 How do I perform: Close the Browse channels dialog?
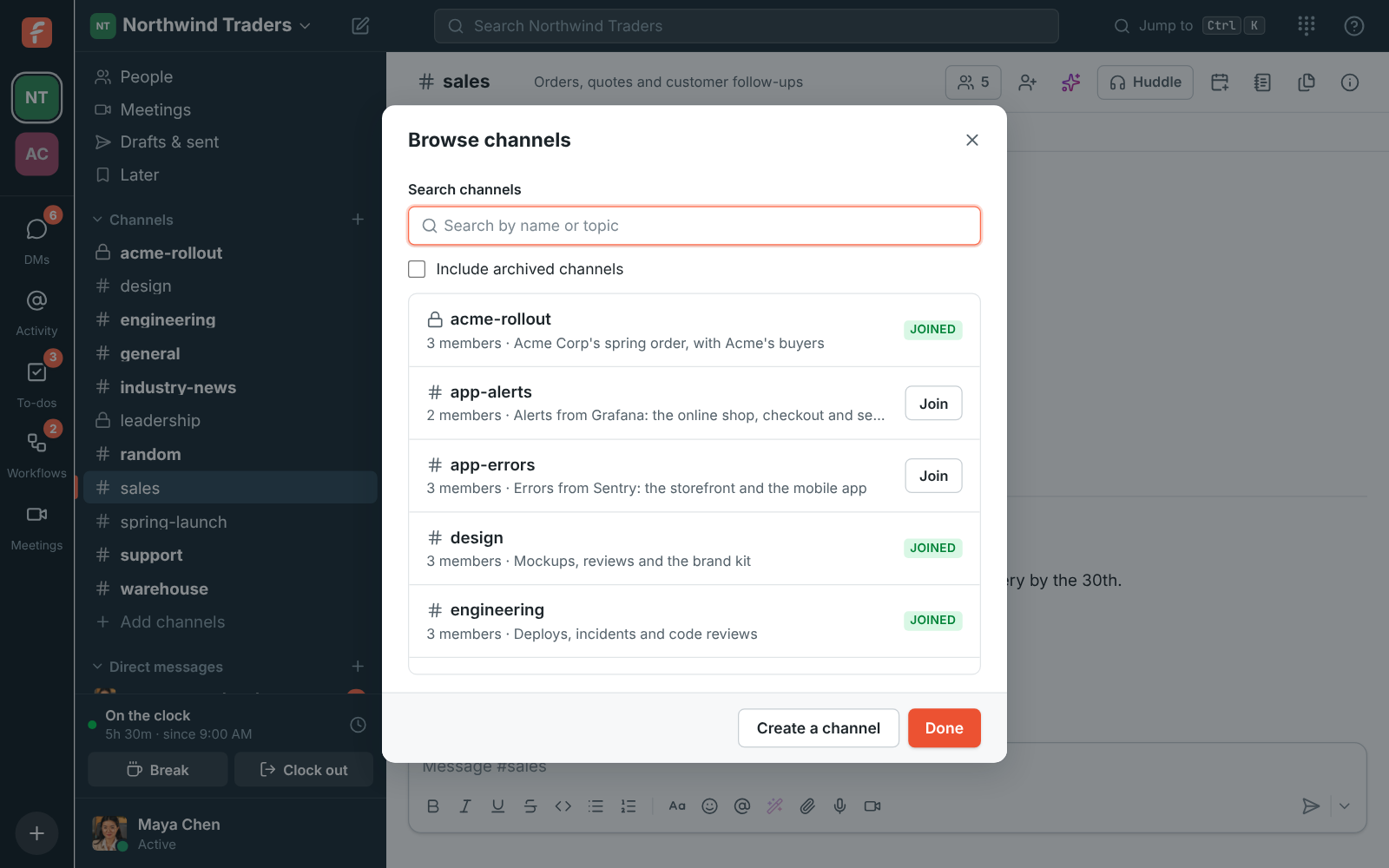click(x=972, y=140)
